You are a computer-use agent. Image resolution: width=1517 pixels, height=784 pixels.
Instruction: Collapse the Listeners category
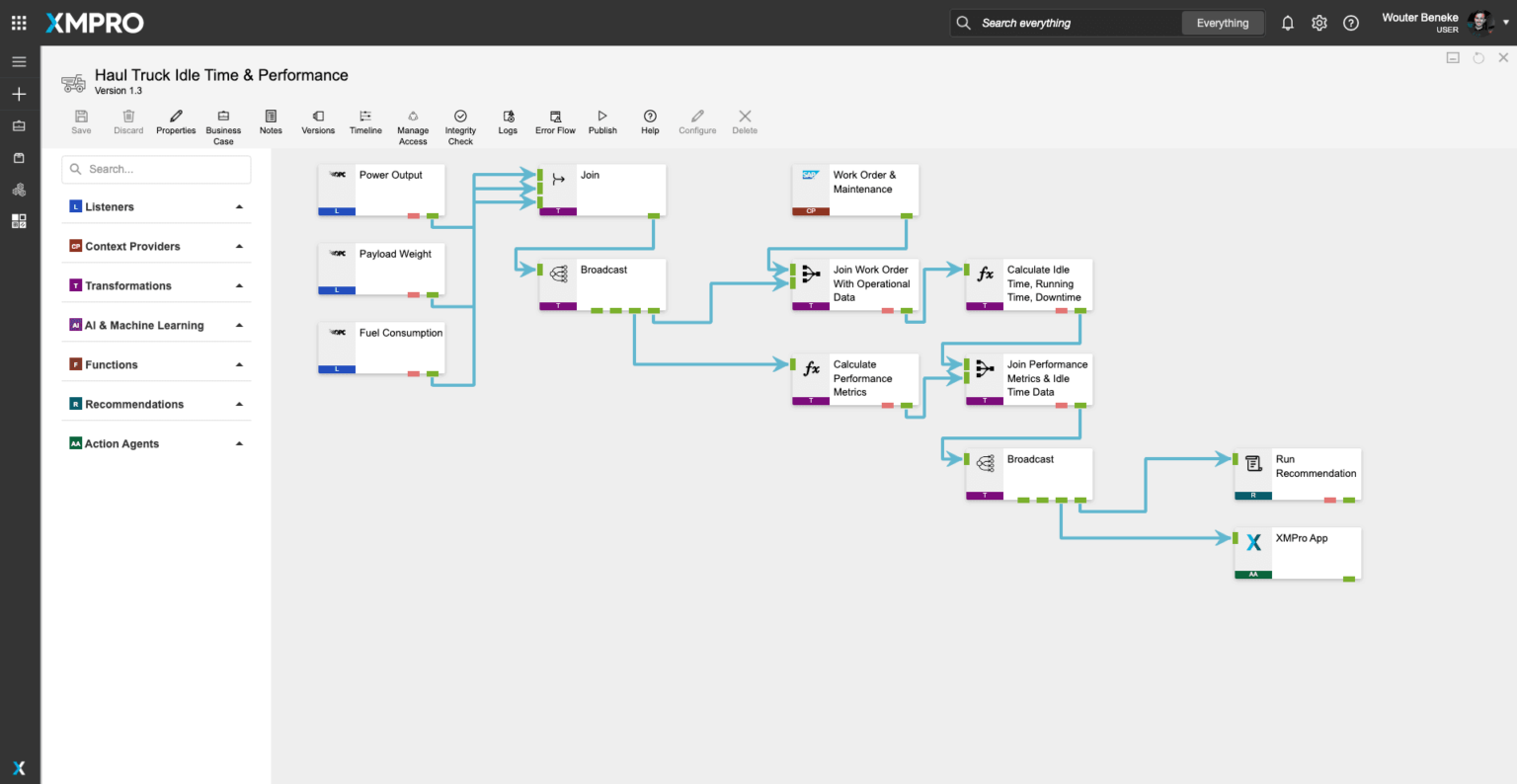(239, 207)
